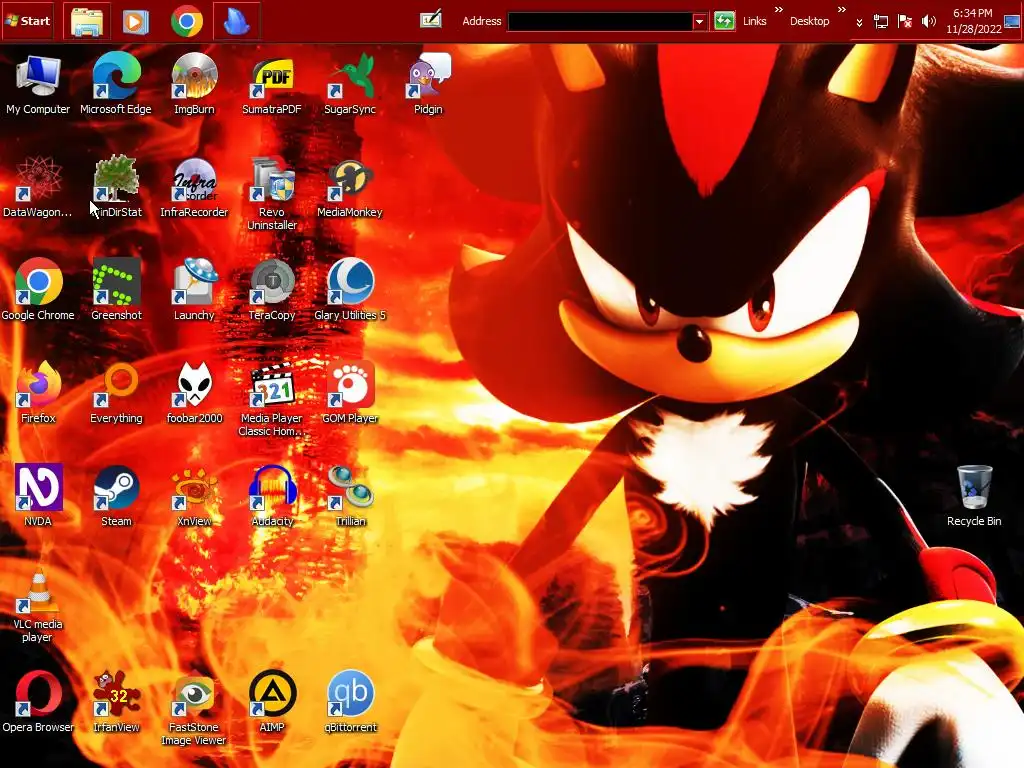Select the Firefox desktop shortcut
Viewport: 1024px width, 768px height.
click(38, 393)
